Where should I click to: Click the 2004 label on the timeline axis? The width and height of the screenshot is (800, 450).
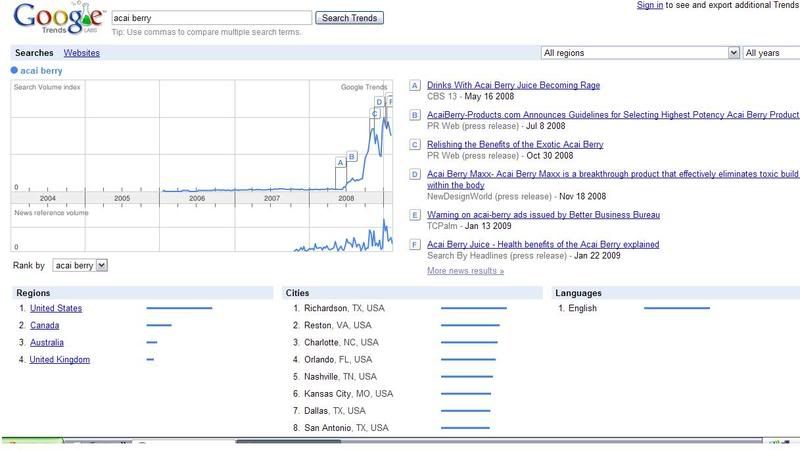coord(47,198)
